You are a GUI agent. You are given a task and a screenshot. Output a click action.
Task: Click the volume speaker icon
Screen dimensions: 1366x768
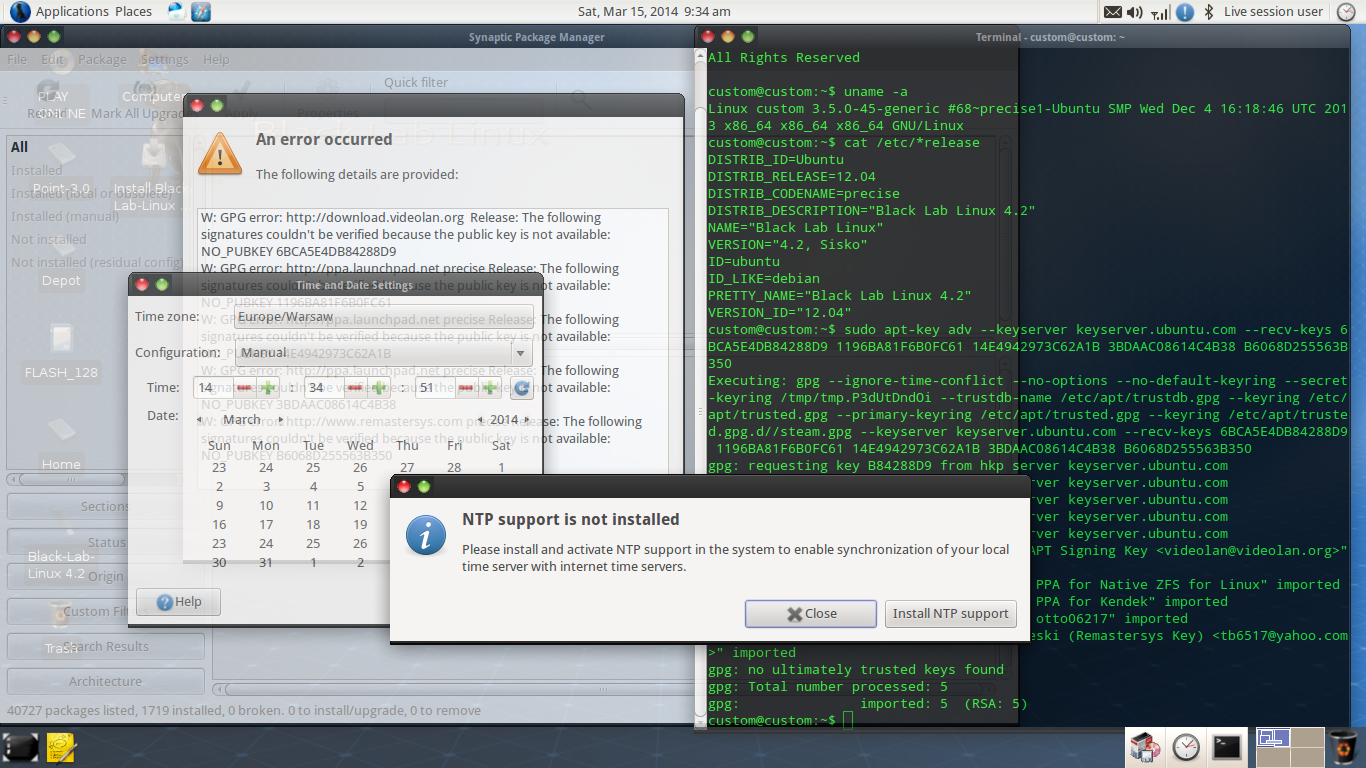[1135, 12]
